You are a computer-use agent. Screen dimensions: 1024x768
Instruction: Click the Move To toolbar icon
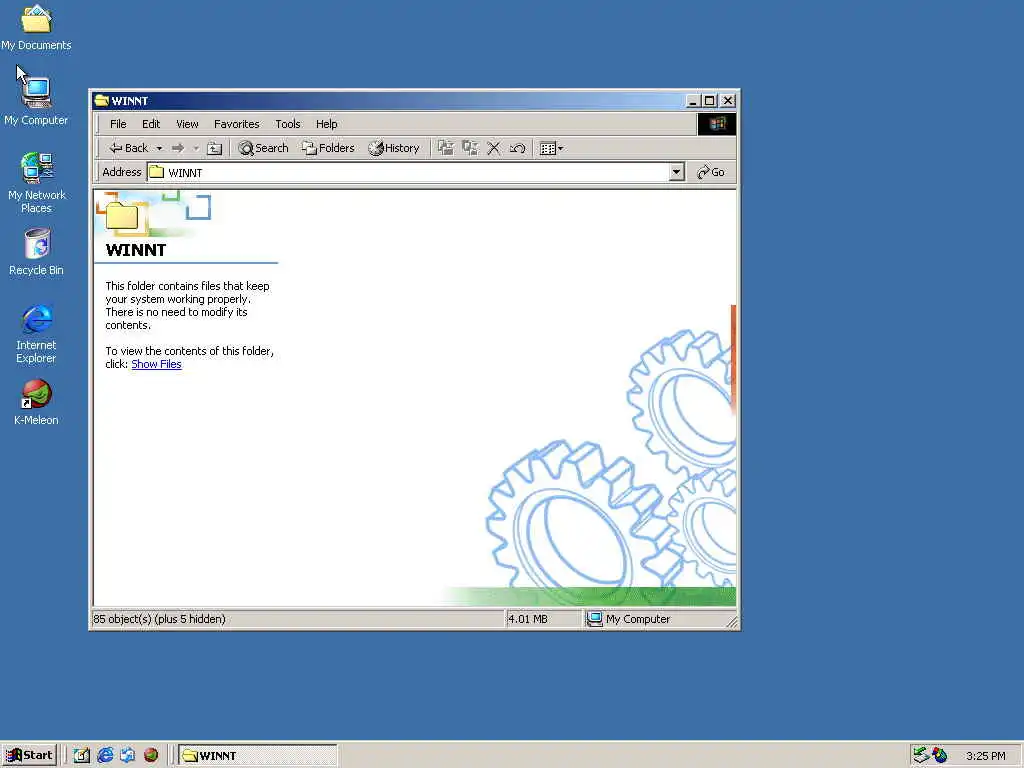coord(445,148)
